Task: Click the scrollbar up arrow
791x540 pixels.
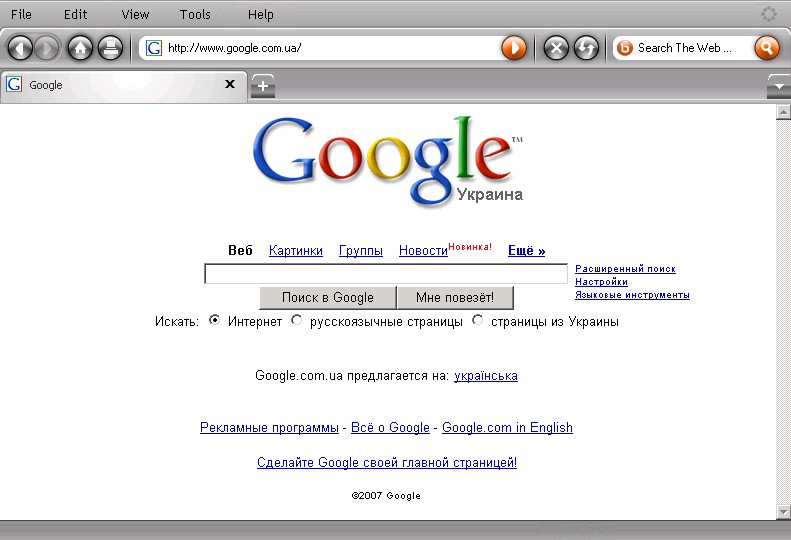Action: point(783,112)
